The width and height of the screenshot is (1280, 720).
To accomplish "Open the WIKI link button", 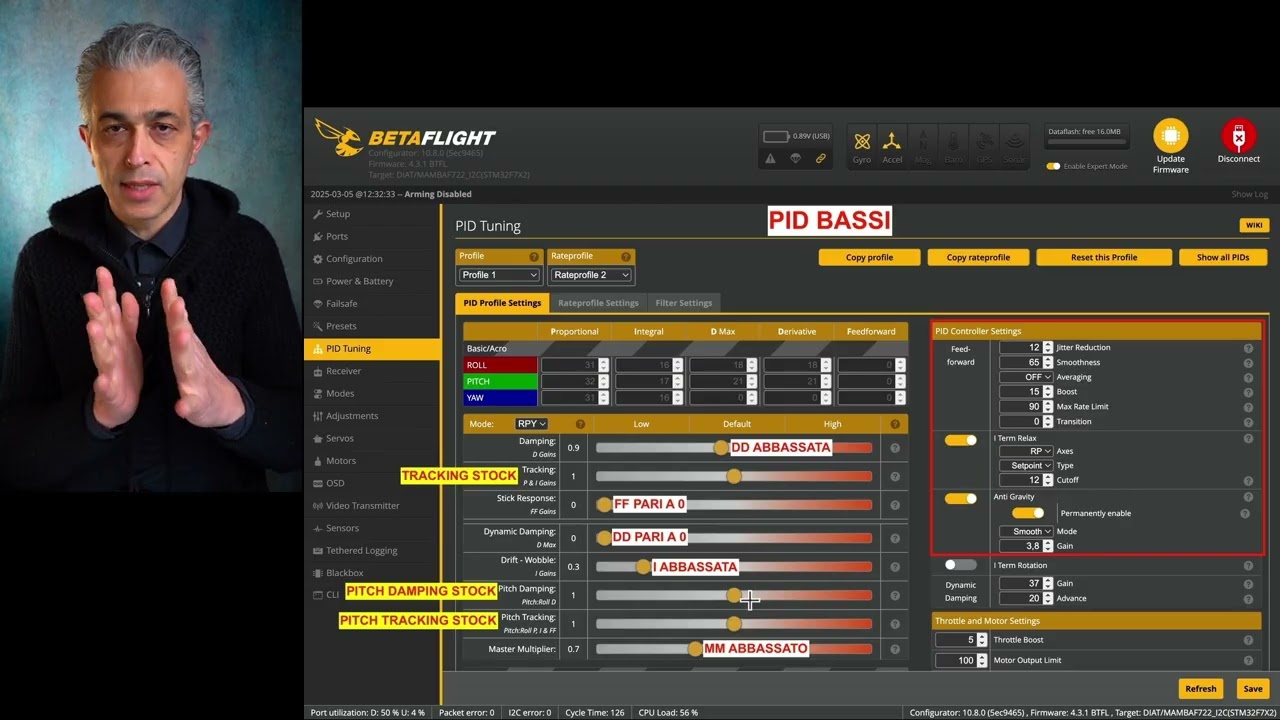I will coord(1252,226).
